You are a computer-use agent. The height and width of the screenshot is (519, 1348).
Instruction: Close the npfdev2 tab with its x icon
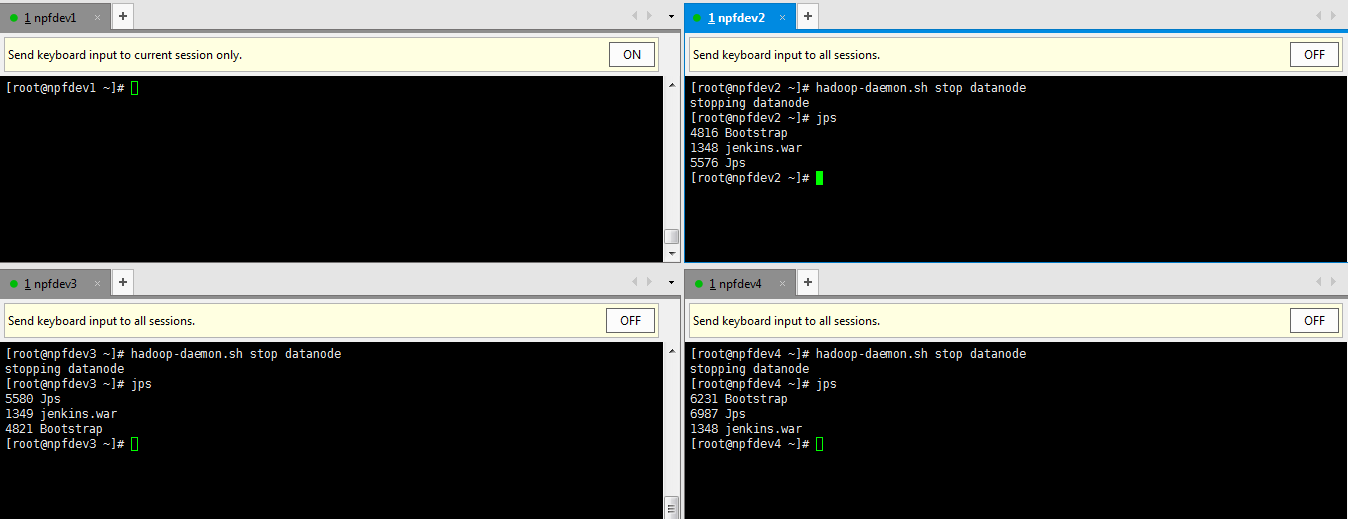(x=782, y=18)
